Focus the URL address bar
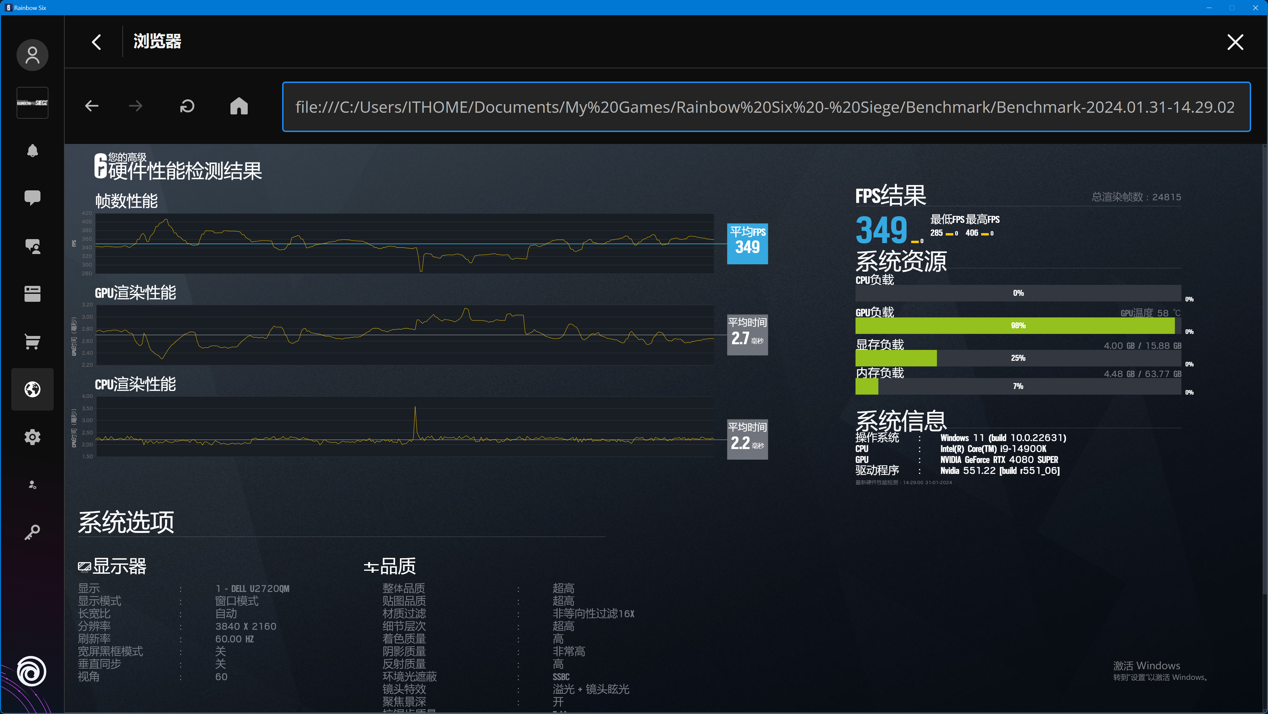The image size is (1268, 714). pos(766,107)
